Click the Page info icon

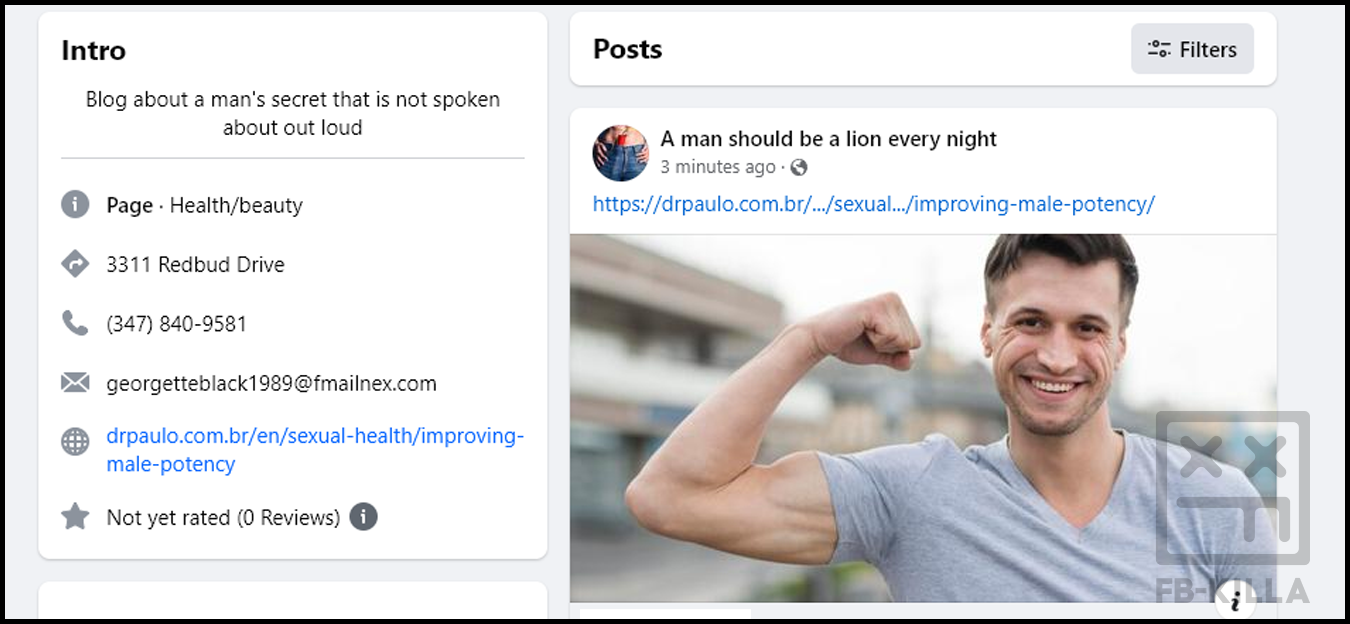click(75, 205)
